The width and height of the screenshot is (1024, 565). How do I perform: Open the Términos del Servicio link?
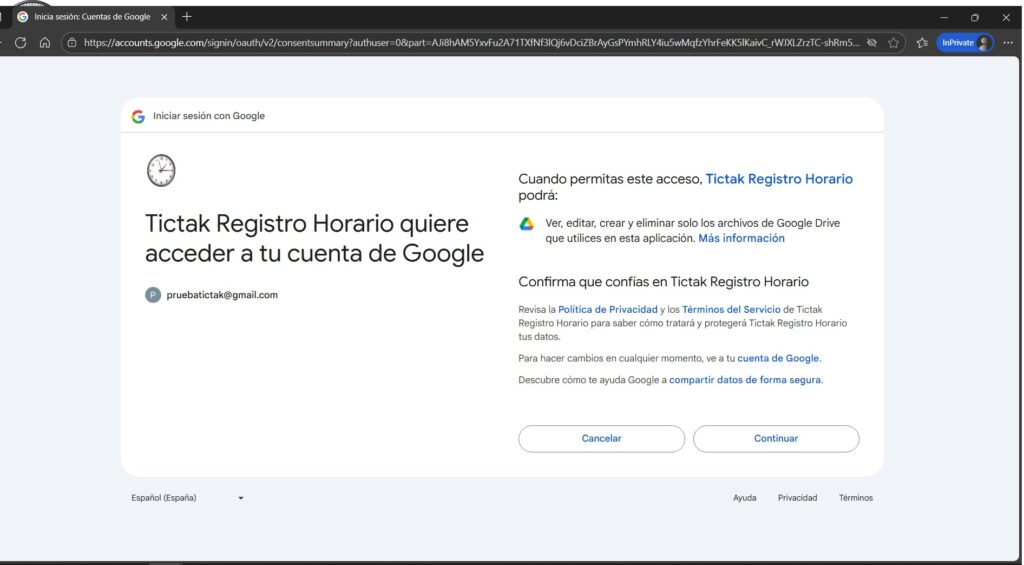pyautogui.click(x=730, y=310)
